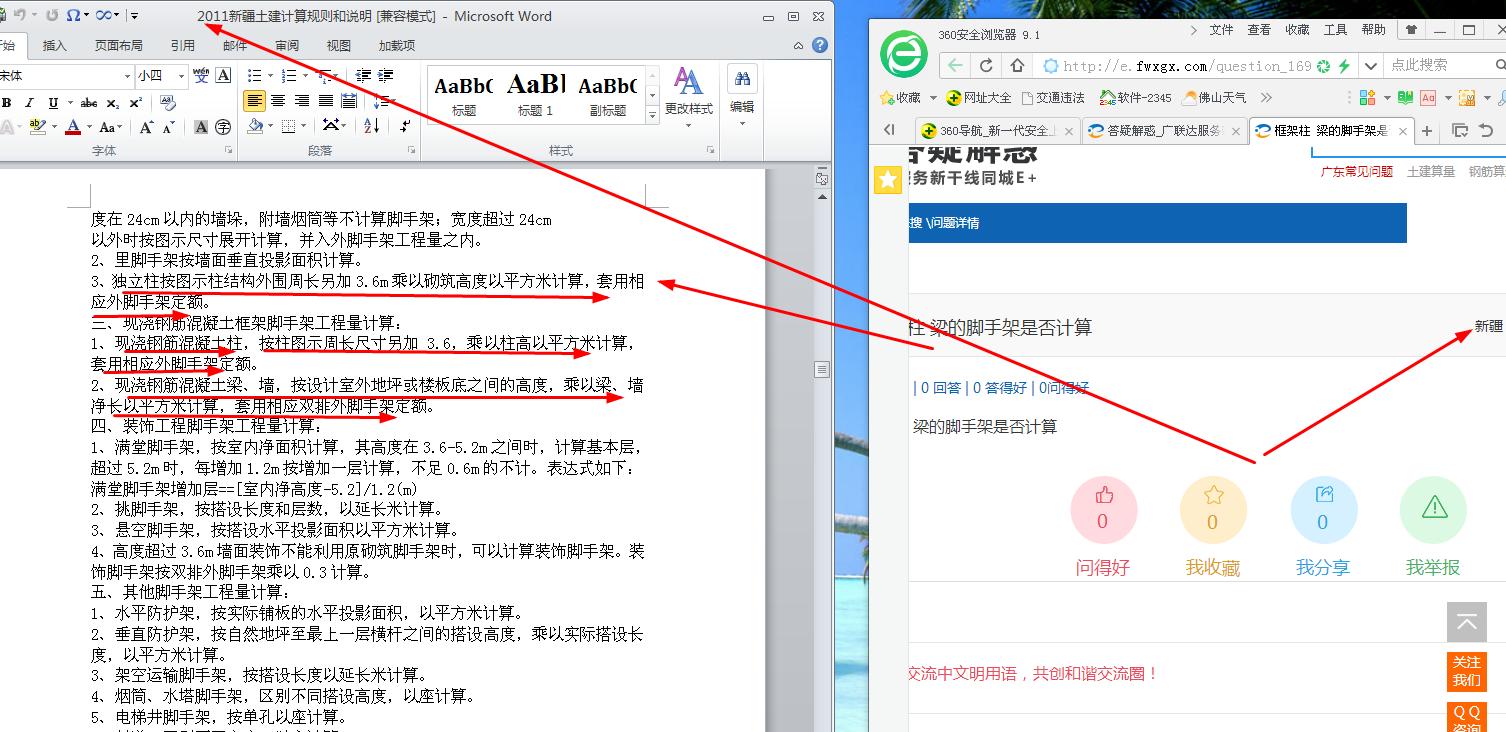Switch to 答疑解惑_广联达服务 browser tab
This screenshot has height=732, width=1506.
pos(1164,131)
